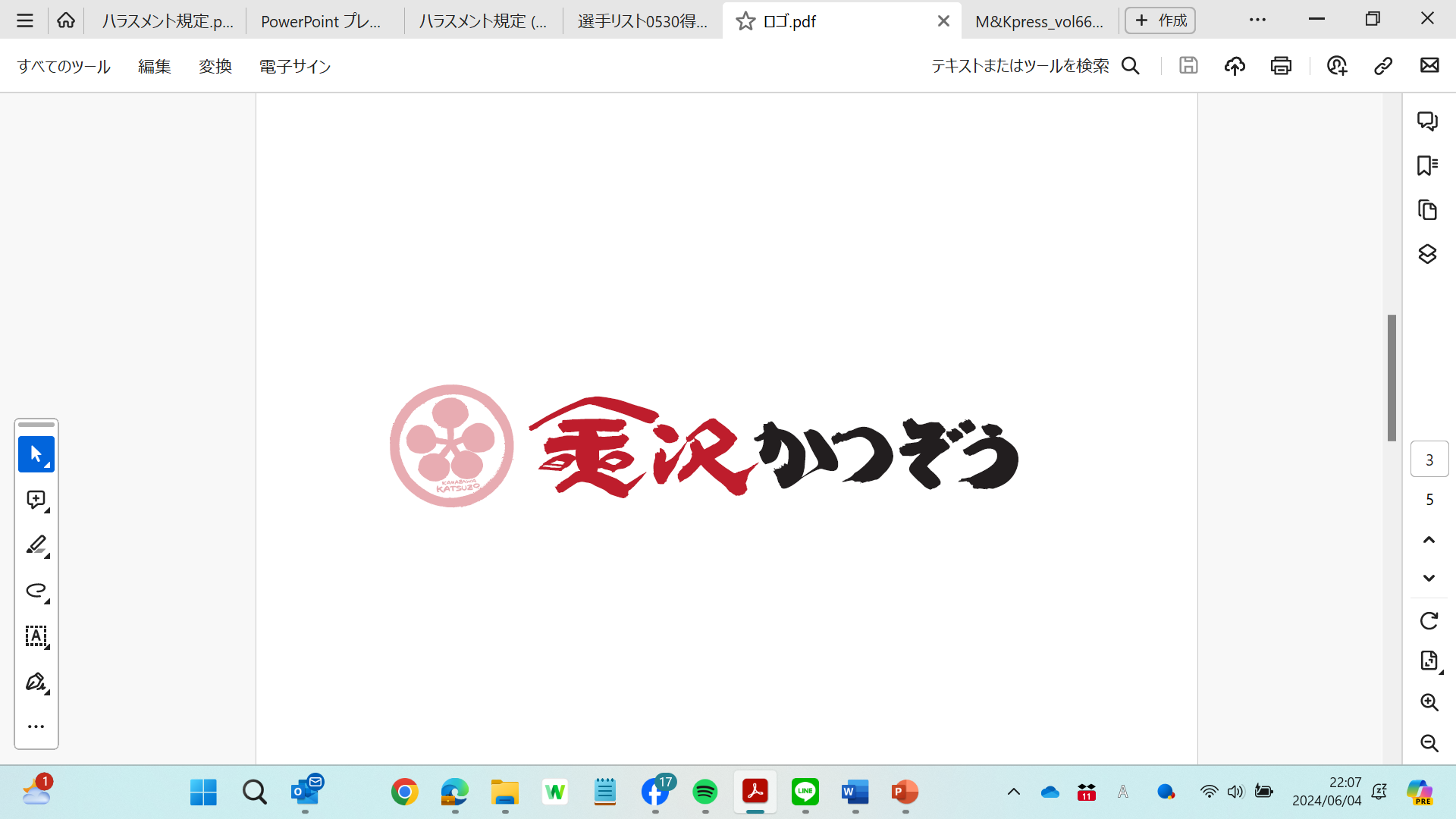Image resolution: width=1456 pixels, height=819 pixels.
Task: Launch Google Chrome from the taskbar
Action: point(405,792)
